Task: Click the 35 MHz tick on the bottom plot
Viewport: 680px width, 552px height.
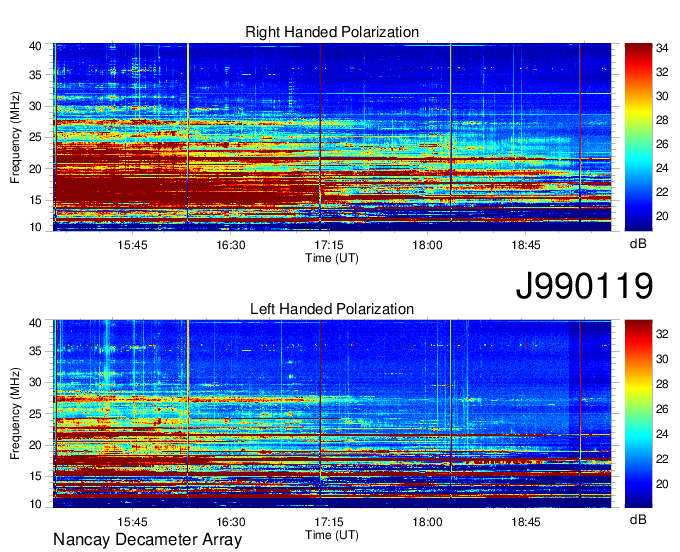Action: pyautogui.click(x=36, y=351)
